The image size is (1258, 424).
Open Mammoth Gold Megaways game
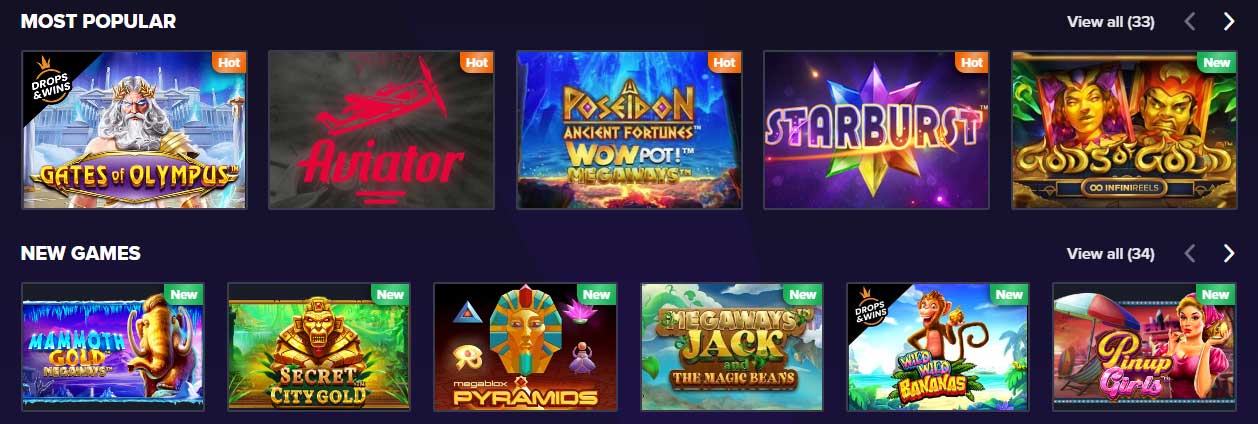[x=113, y=347]
